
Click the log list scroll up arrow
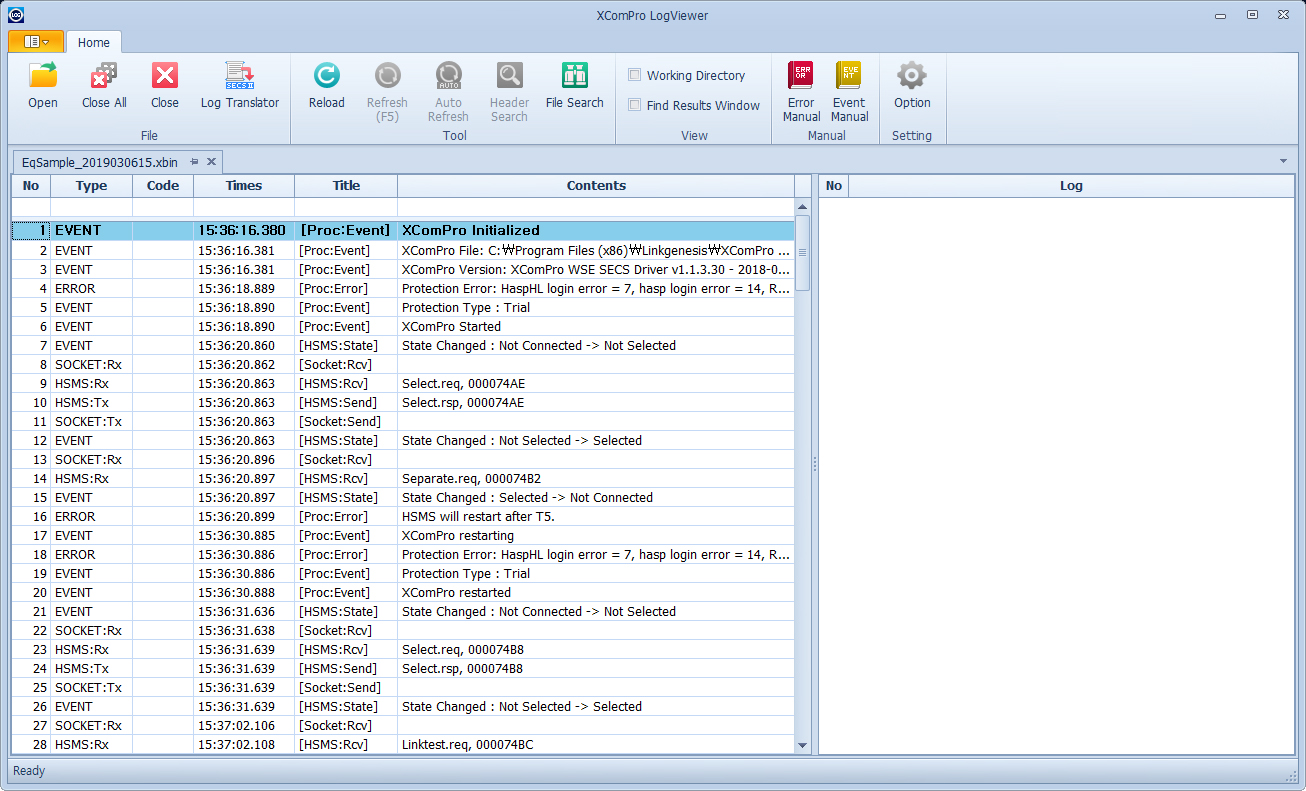point(803,206)
